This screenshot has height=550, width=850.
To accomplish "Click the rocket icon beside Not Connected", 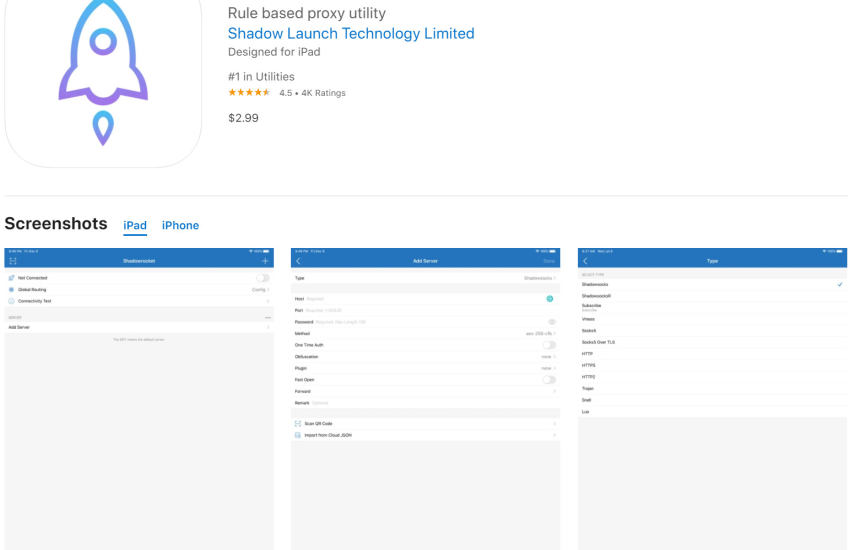I will click(x=11, y=278).
